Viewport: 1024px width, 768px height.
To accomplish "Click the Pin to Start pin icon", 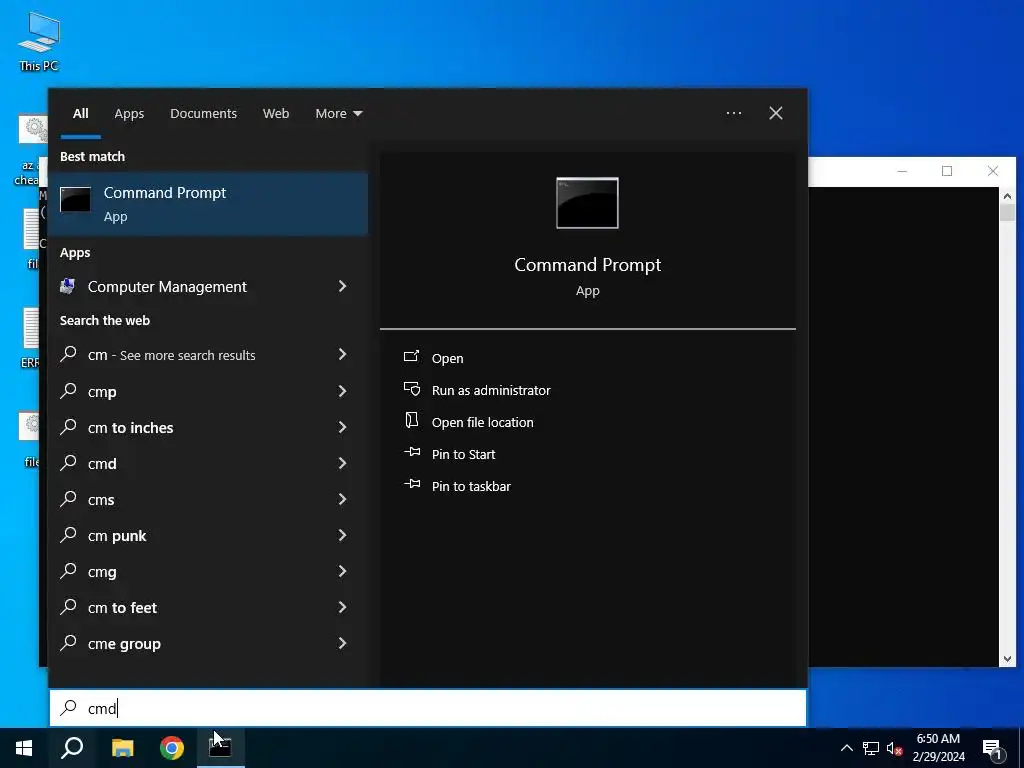I will (x=411, y=452).
